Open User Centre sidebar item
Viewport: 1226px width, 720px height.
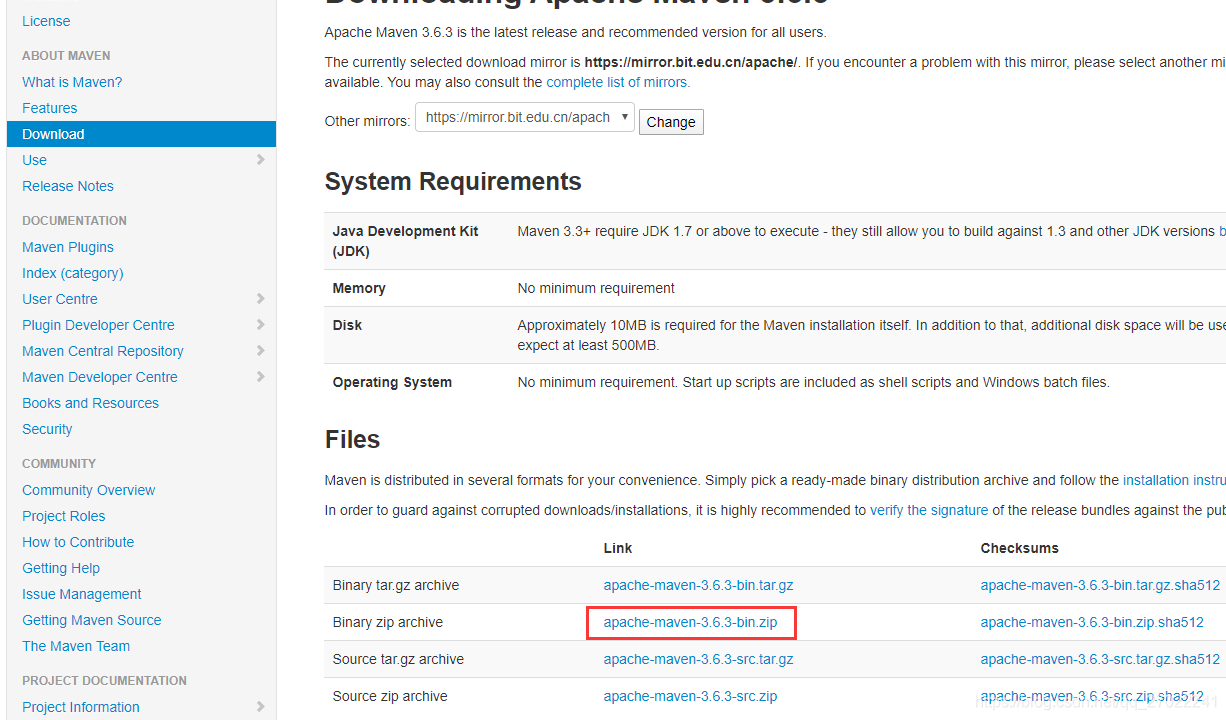pyautogui.click(x=60, y=299)
